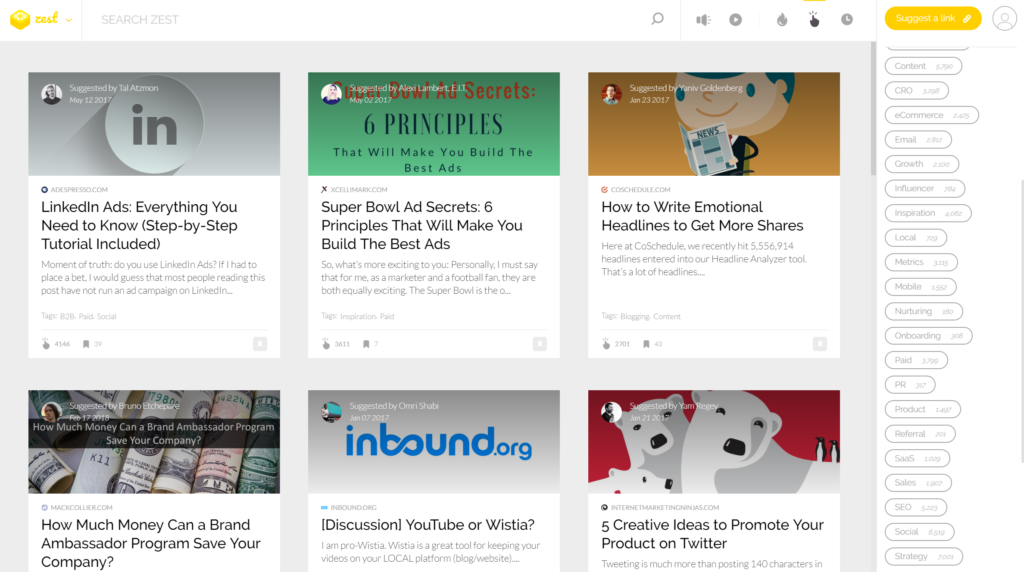Click the ADESPRESSO.COM source label

point(79,190)
